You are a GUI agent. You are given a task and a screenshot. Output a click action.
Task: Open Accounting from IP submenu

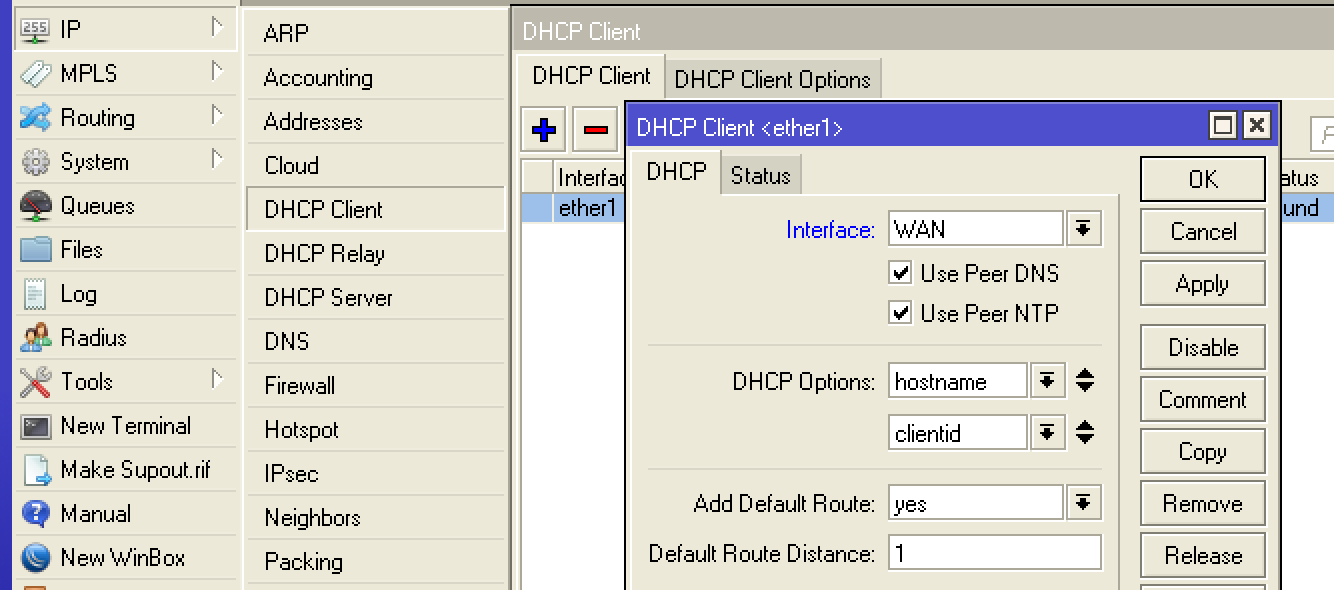point(376,77)
